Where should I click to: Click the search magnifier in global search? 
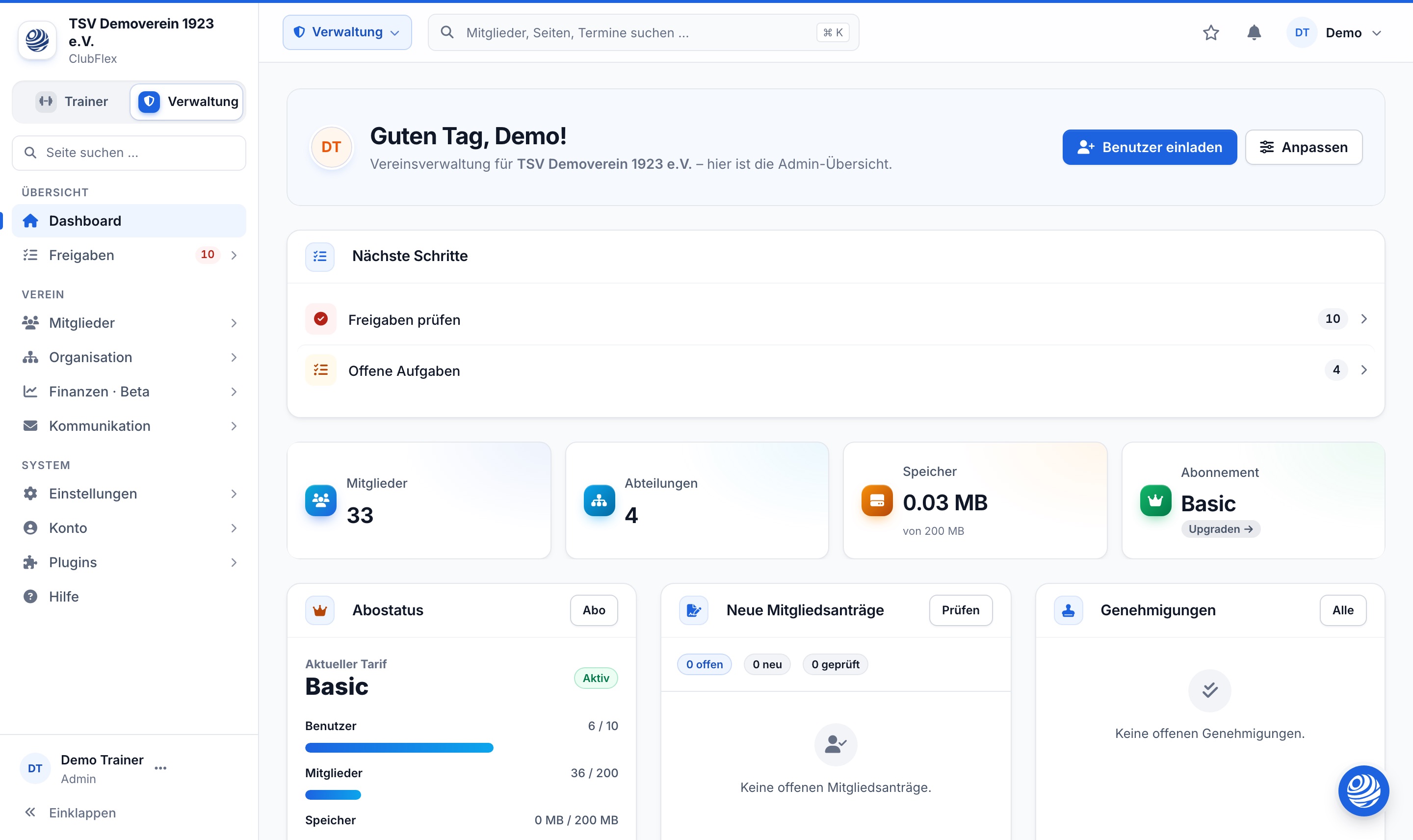pos(447,33)
